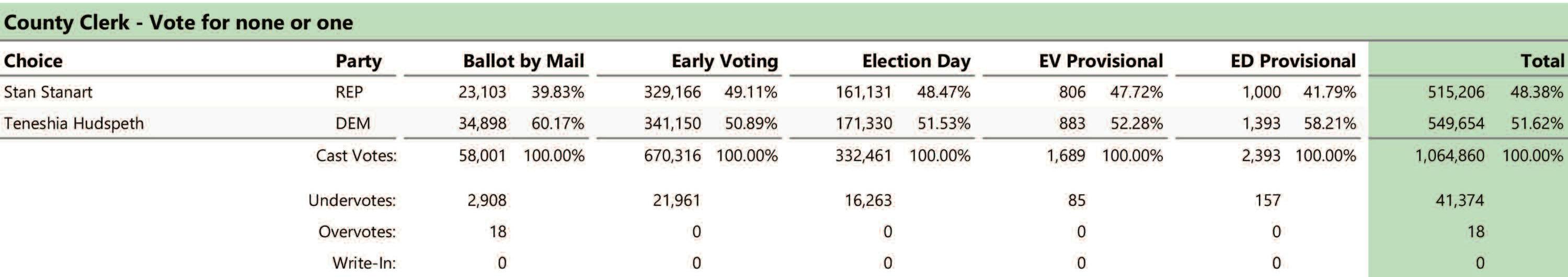Click the ED Provisional column header

pyautogui.click(x=1293, y=61)
